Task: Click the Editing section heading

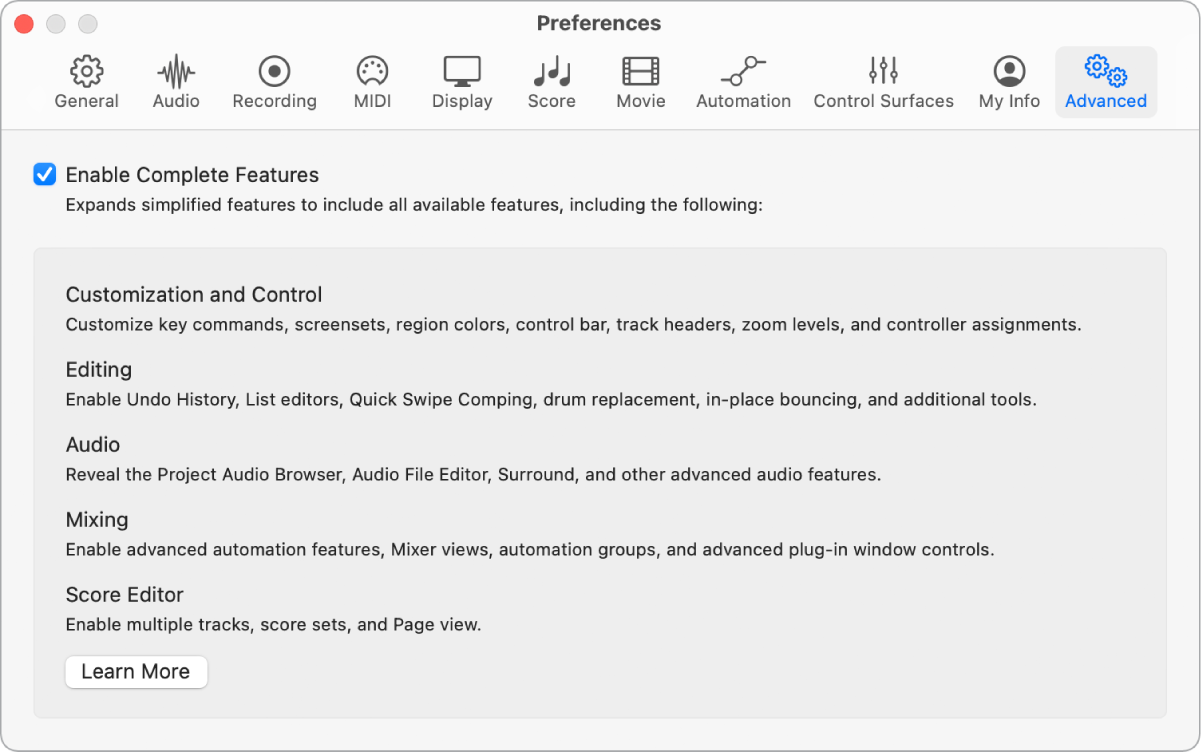Action: [99, 370]
